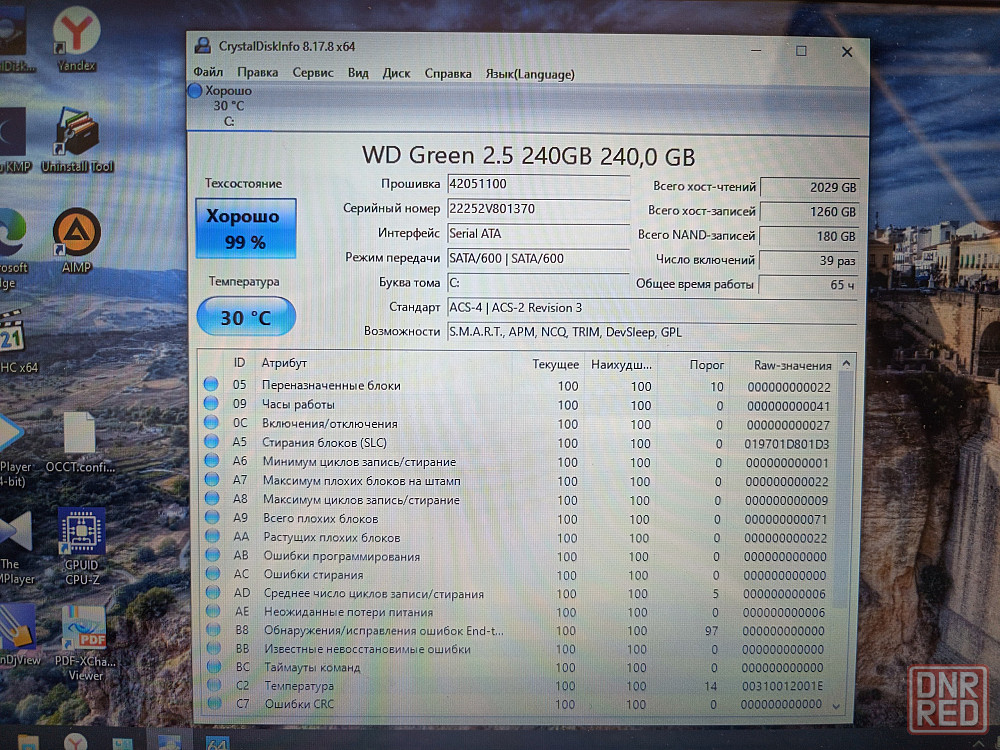Click the total working time value 65 ч
Image resolution: width=1000 pixels, height=750 pixels.
[807, 285]
